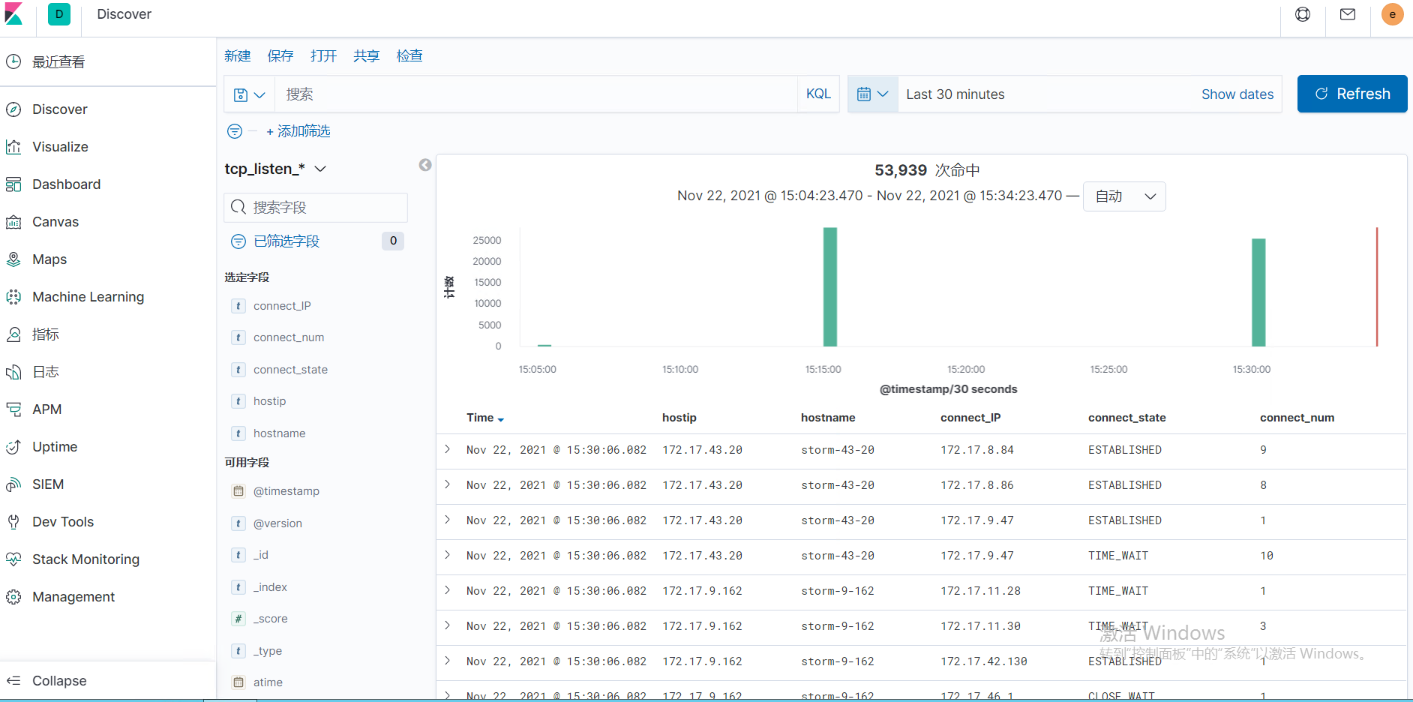Image resolution: width=1413 pixels, height=702 pixels.
Task: Click the SIEM sidebar icon
Action: (14, 484)
